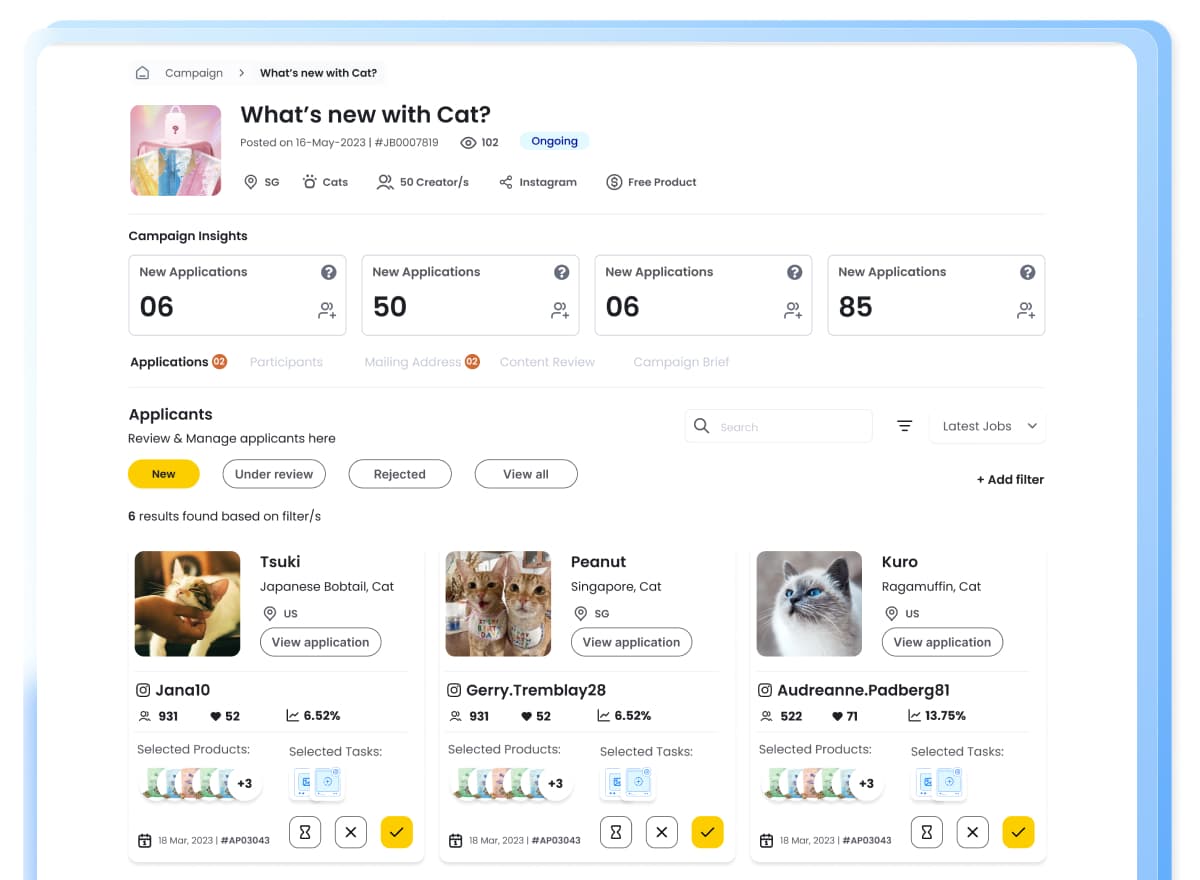Click the calendar icon on Tsuki's application card
The width and height of the screenshot is (1200, 880).
pyautogui.click(x=144, y=839)
